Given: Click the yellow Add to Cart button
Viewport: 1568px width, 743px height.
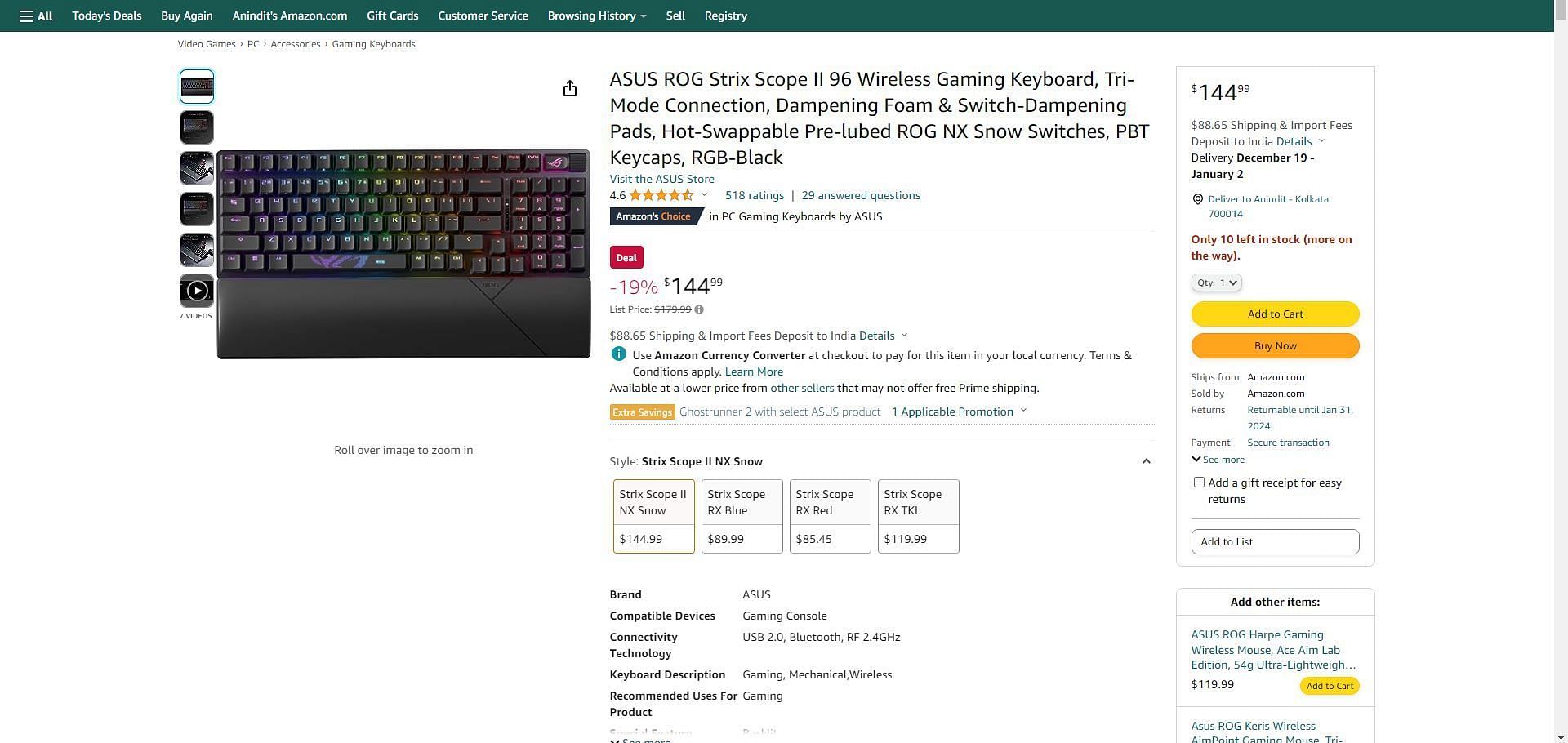Looking at the screenshot, I should 1275,314.
